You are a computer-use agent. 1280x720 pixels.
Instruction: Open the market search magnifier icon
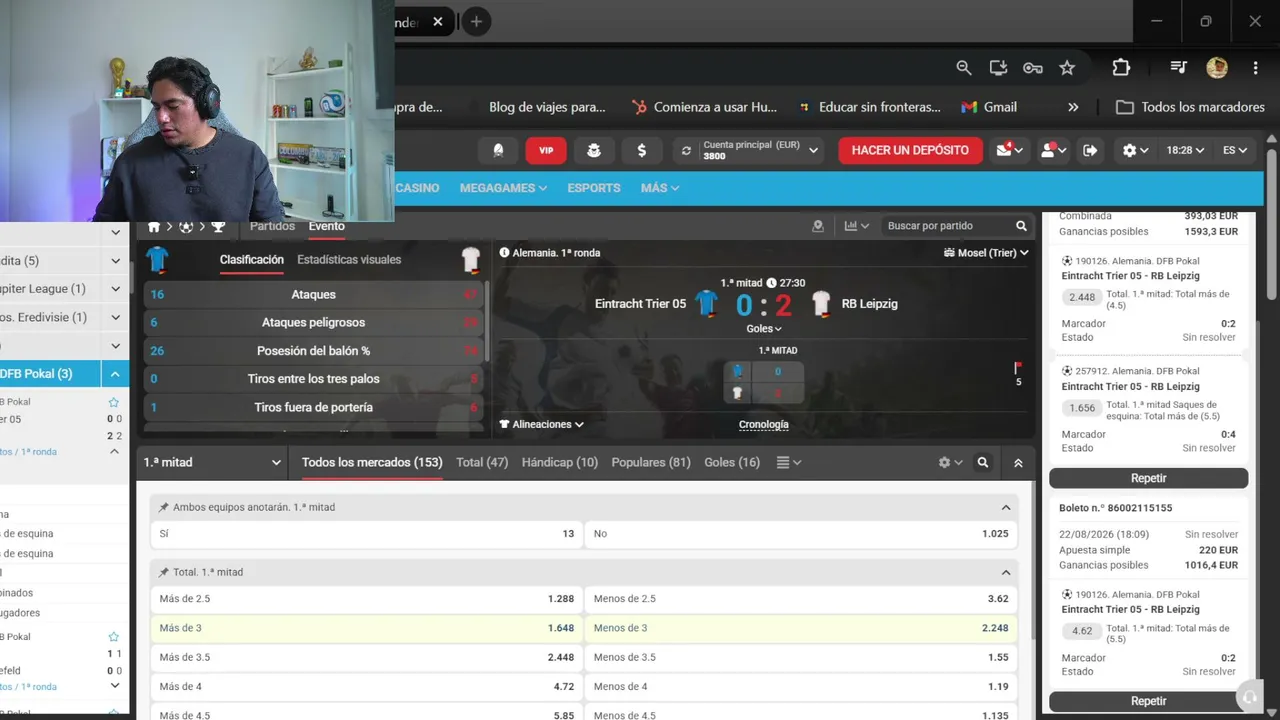(x=983, y=462)
